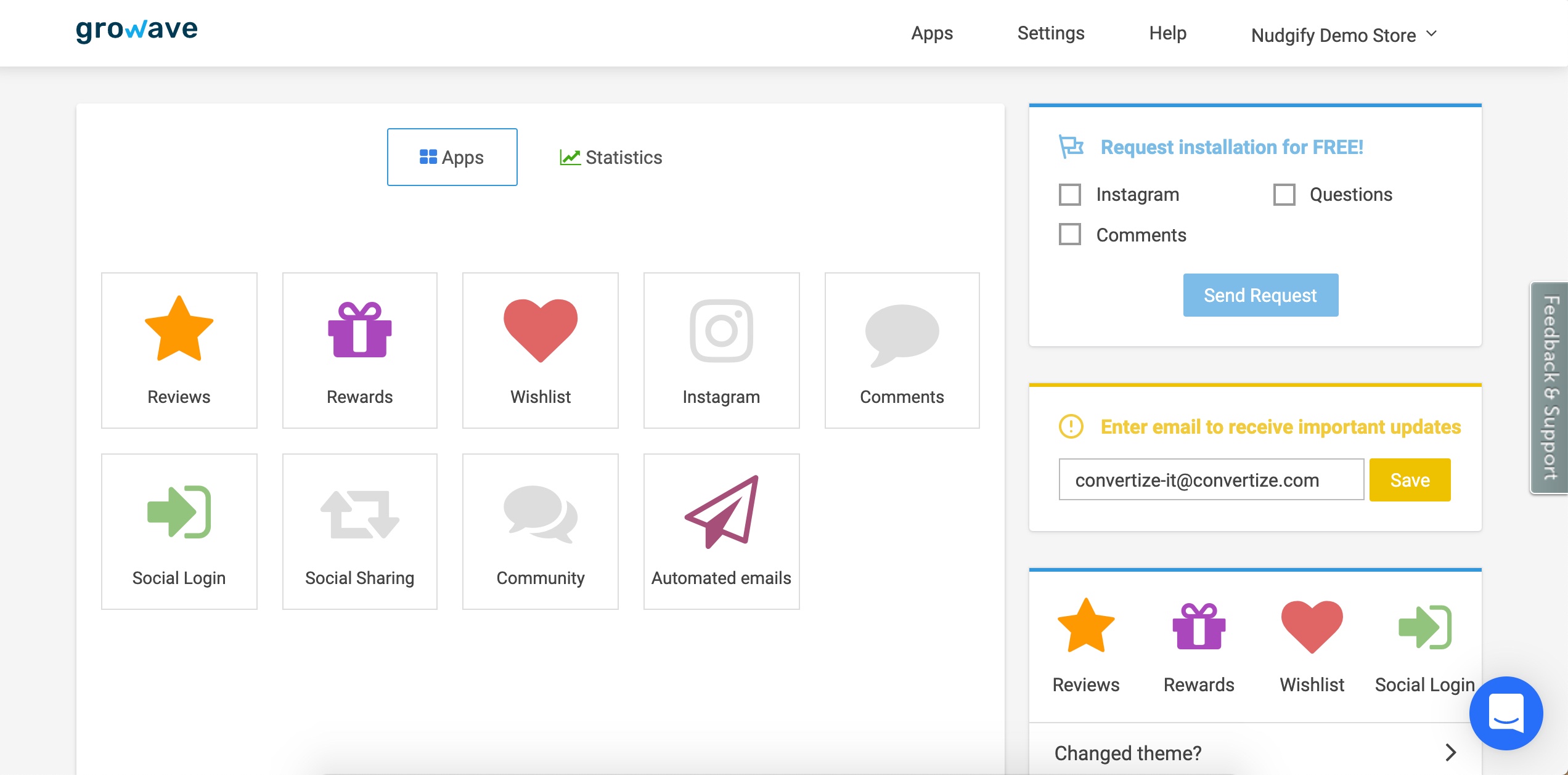Image resolution: width=1568 pixels, height=775 pixels.
Task: Click the Request installation for FREE! heading
Action: (x=1231, y=147)
